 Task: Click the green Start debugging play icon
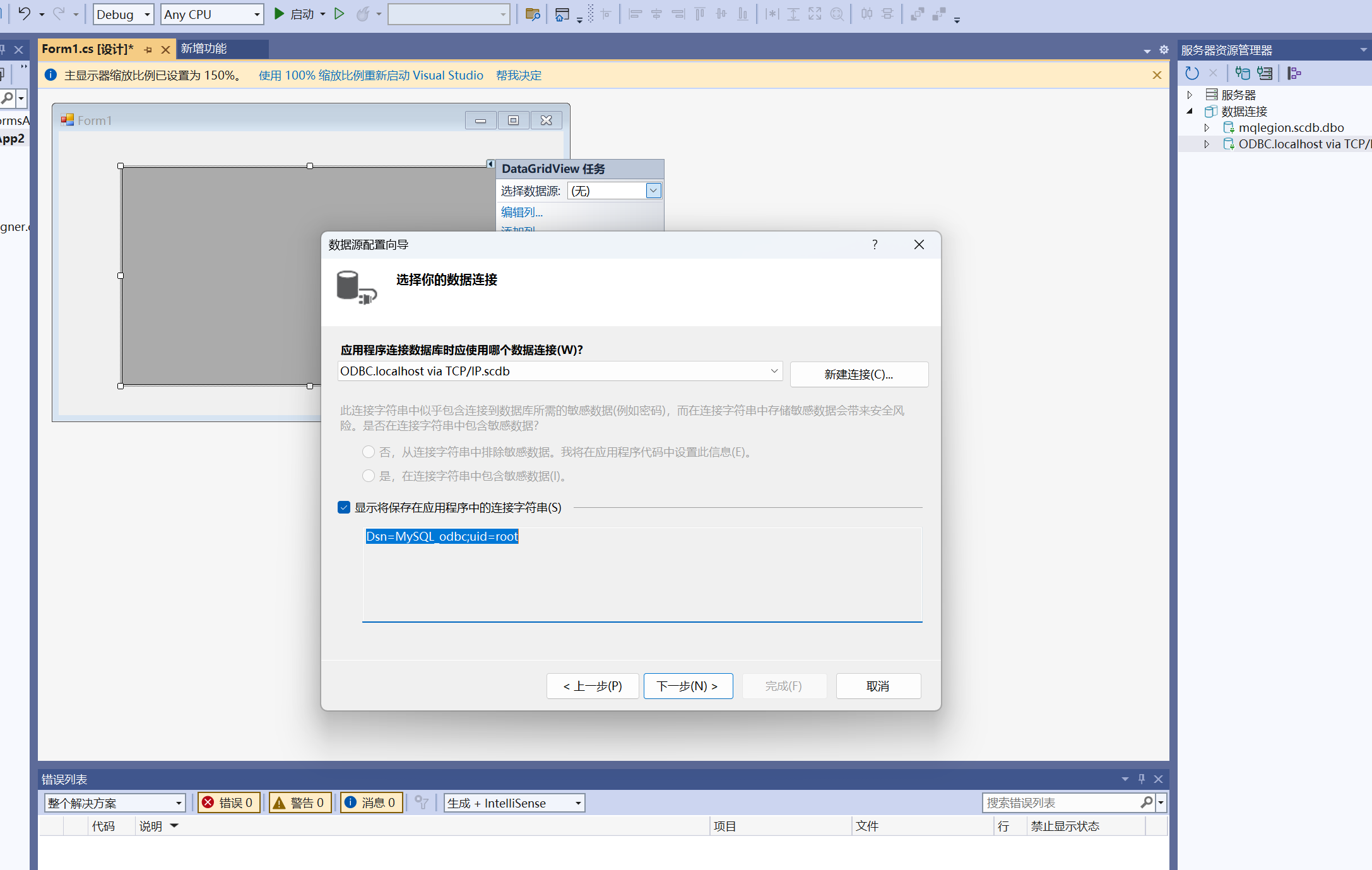(279, 13)
